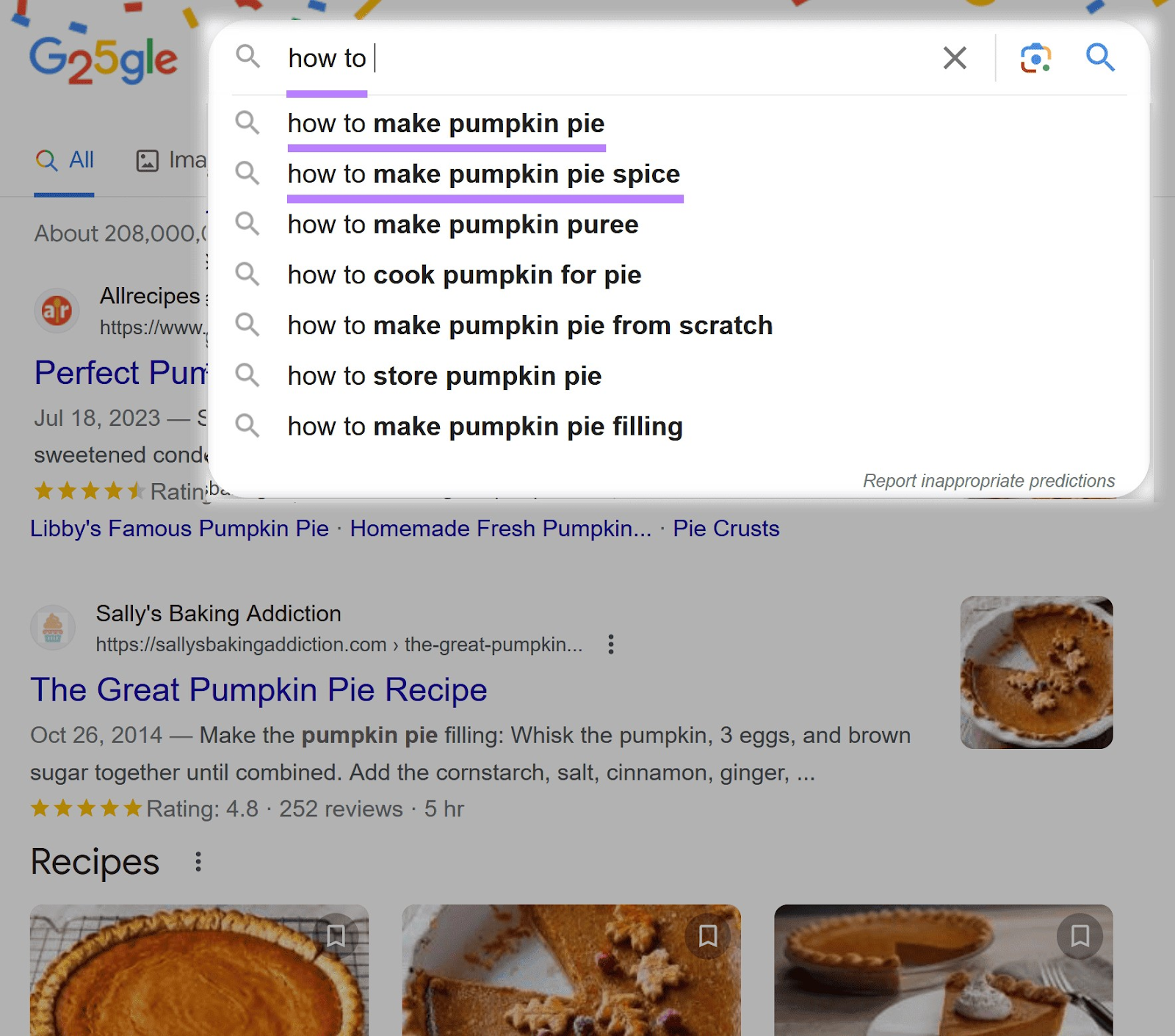The image size is (1175, 1036).
Task: Select the suggestion 'how to make pumpkin puree'
Action: [463, 225]
